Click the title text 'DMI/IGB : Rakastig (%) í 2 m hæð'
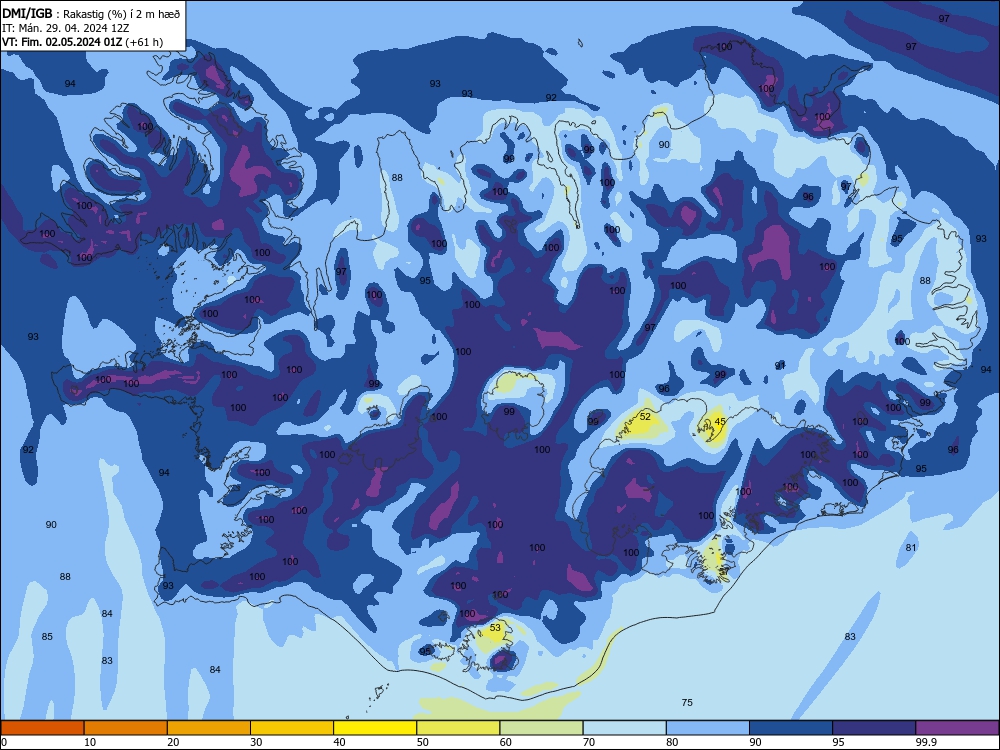The height and width of the screenshot is (750, 1000). tap(91, 14)
